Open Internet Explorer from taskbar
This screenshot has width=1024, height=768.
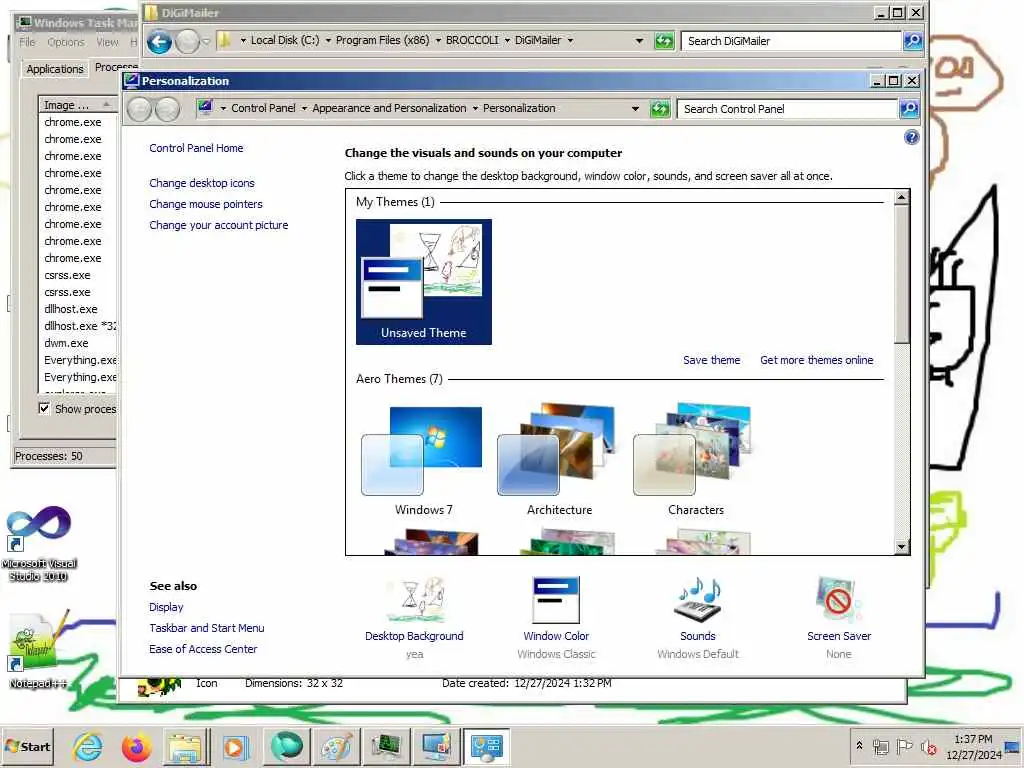(87, 746)
